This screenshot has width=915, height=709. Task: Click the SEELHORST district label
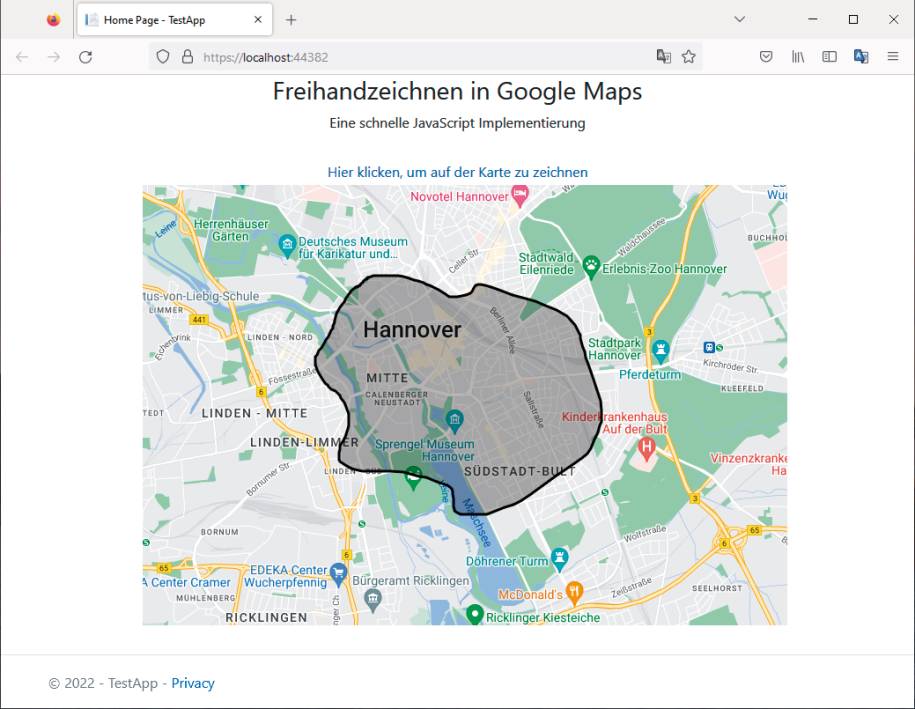pyautogui.click(x=717, y=588)
